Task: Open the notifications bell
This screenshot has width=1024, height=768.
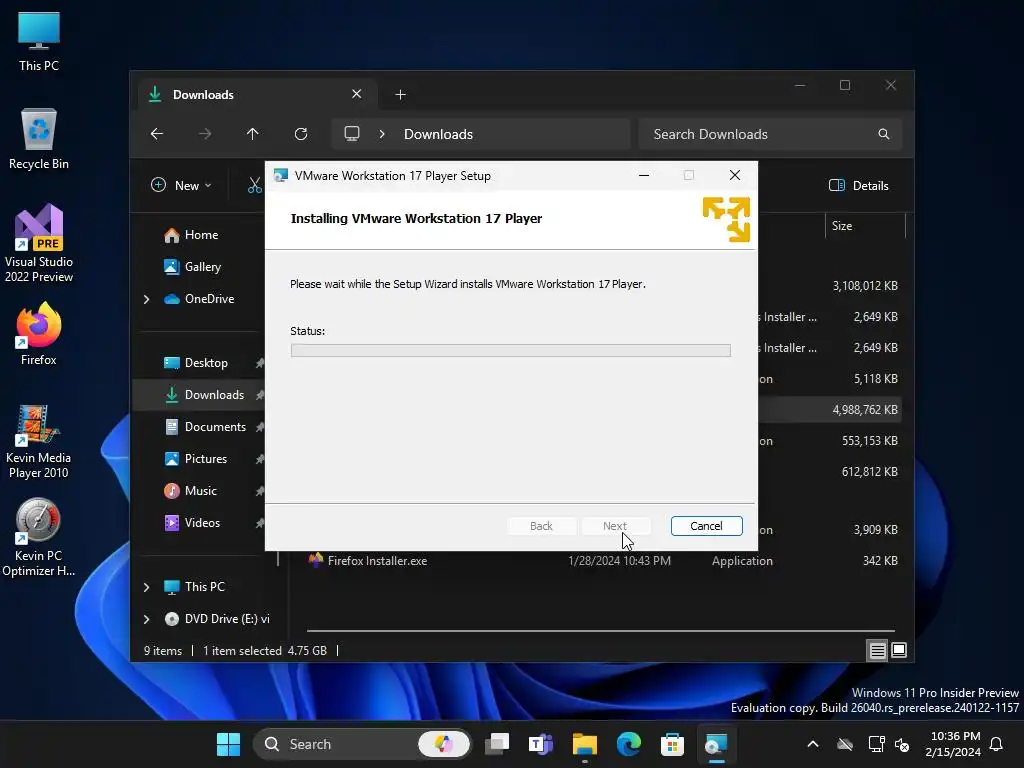Action: click(x=997, y=744)
